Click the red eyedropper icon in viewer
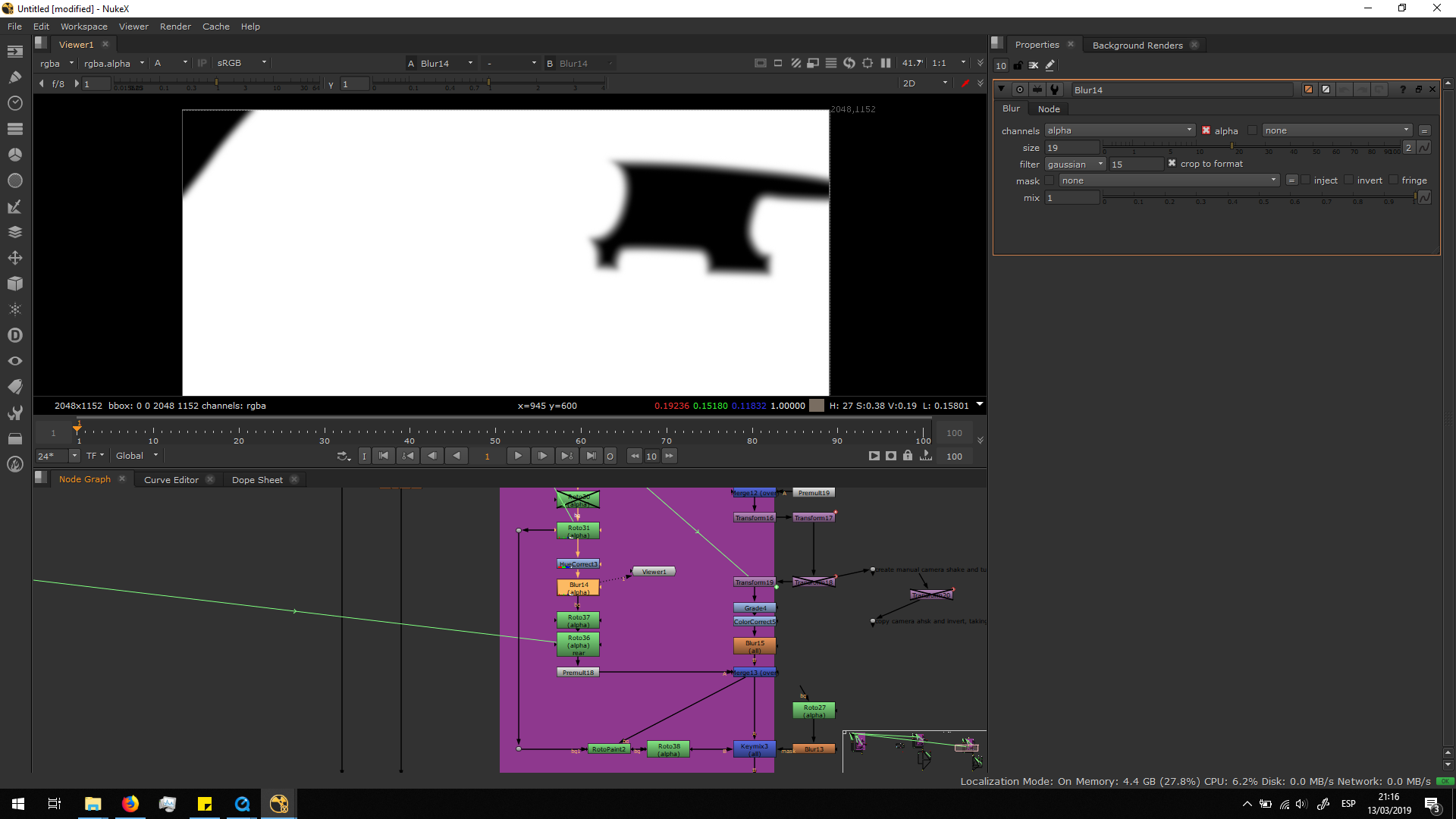 point(965,83)
